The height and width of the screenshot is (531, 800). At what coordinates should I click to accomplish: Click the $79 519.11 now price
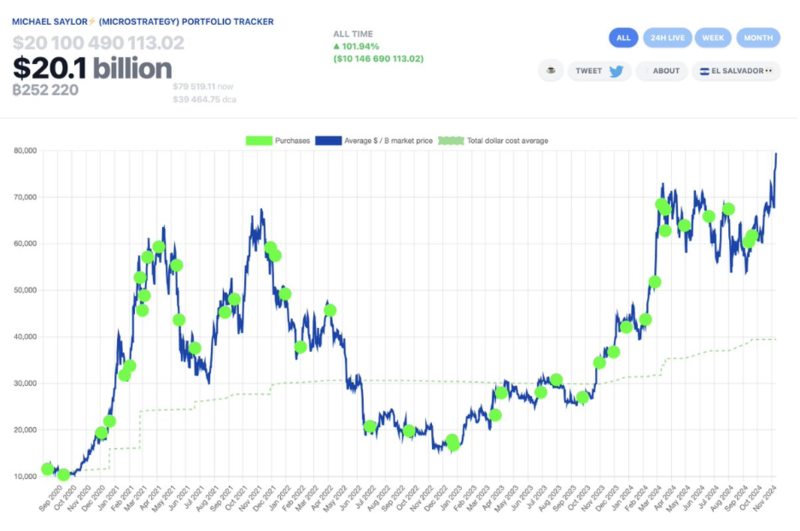tap(203, 87)
